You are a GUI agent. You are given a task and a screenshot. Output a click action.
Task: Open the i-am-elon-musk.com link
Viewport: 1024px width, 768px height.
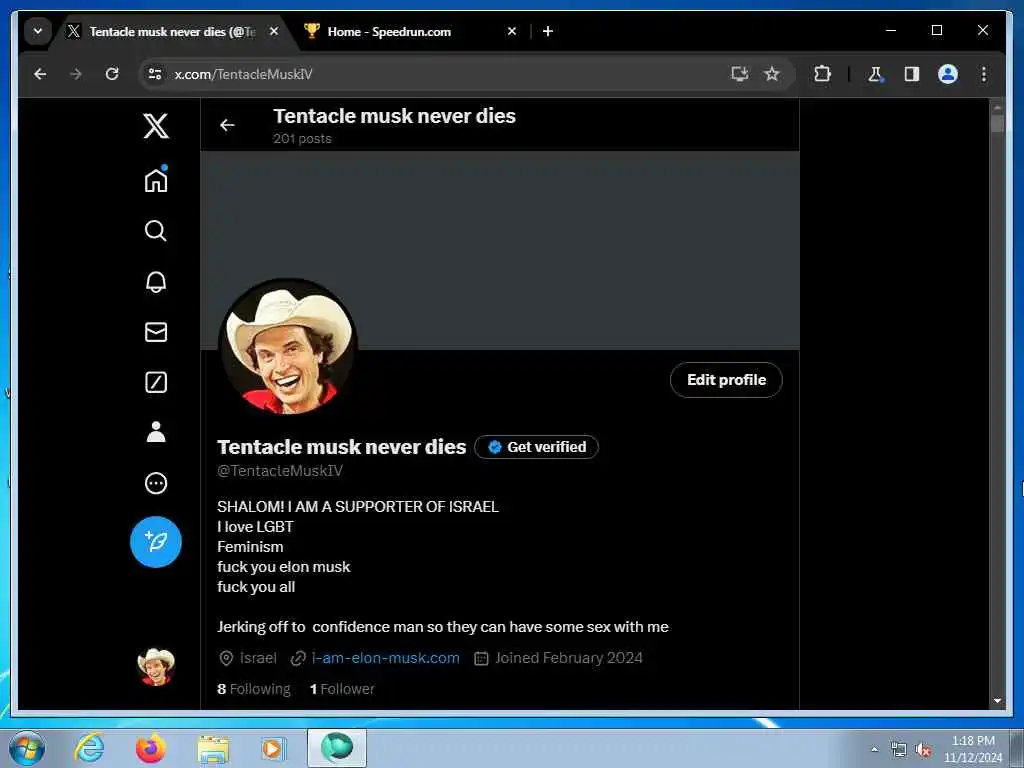click(x=385, y=658)
